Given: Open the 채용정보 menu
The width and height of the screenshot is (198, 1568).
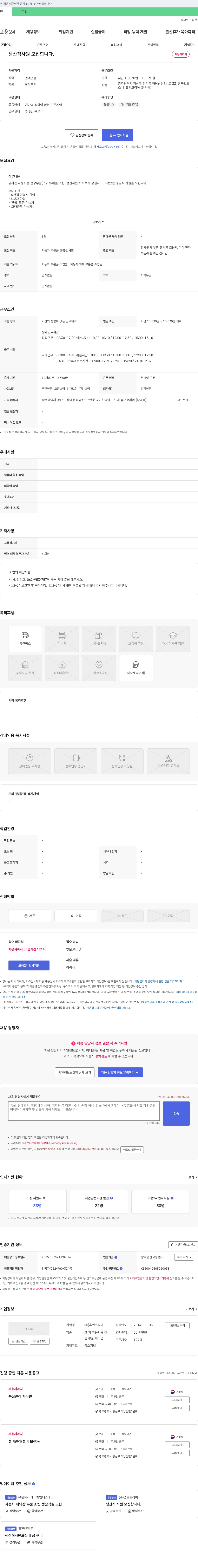Looking at the screenshot, I should [33, 32].
